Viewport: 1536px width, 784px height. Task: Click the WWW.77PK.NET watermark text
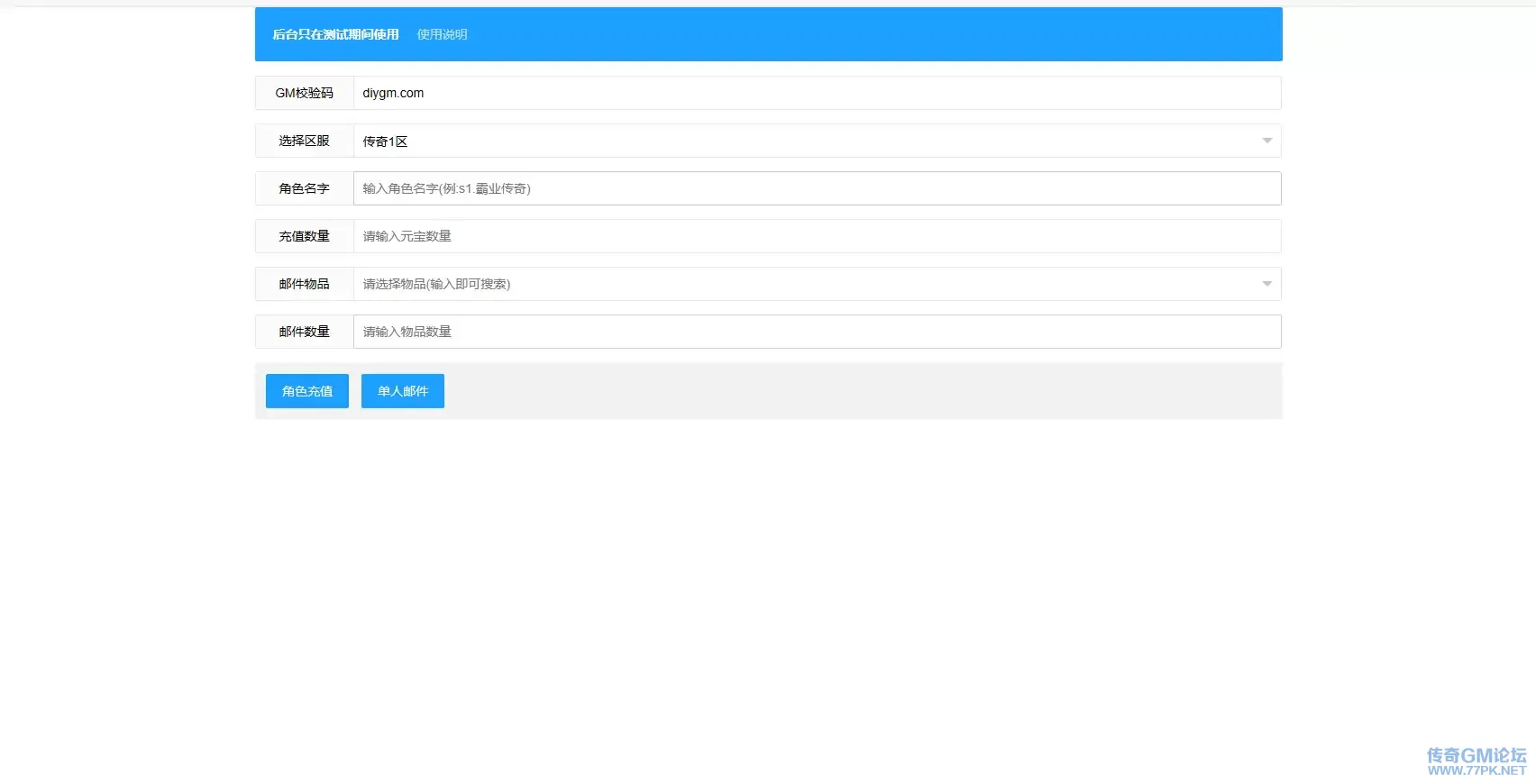(1476, 770)
